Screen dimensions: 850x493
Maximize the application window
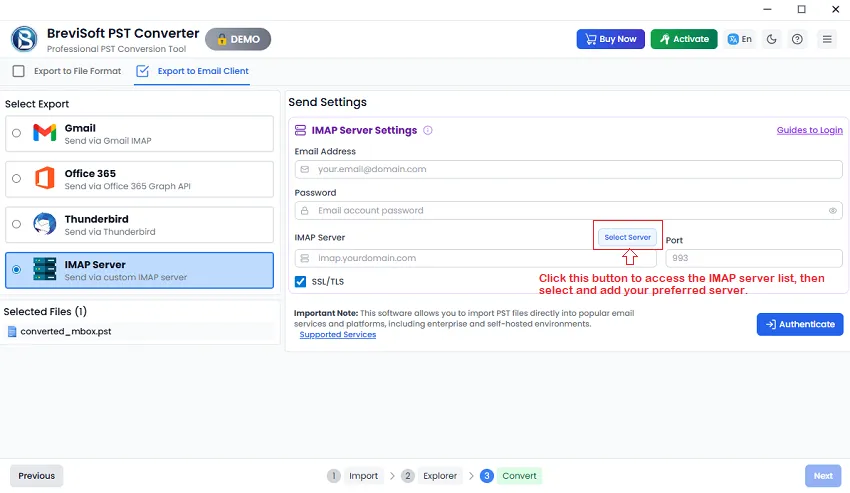tap(801, 9)
